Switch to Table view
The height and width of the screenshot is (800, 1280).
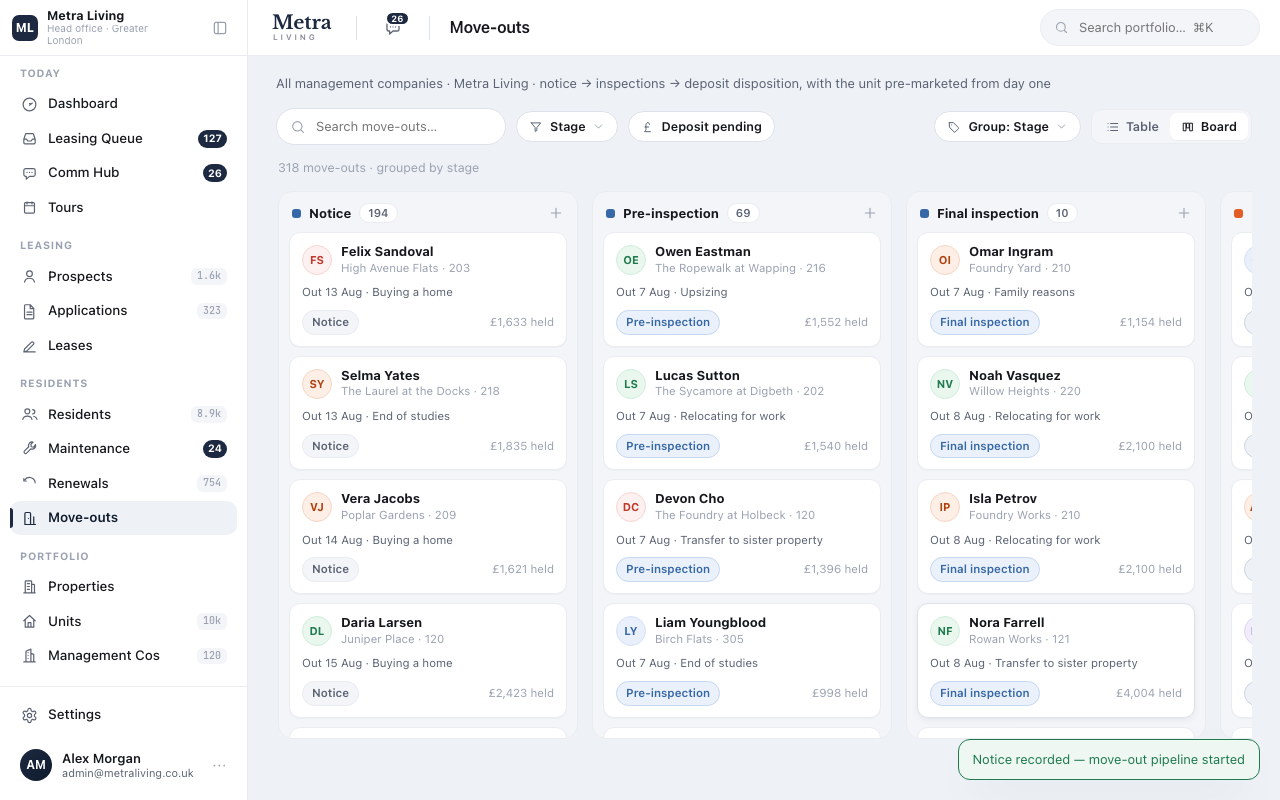tap(1132, 127)
